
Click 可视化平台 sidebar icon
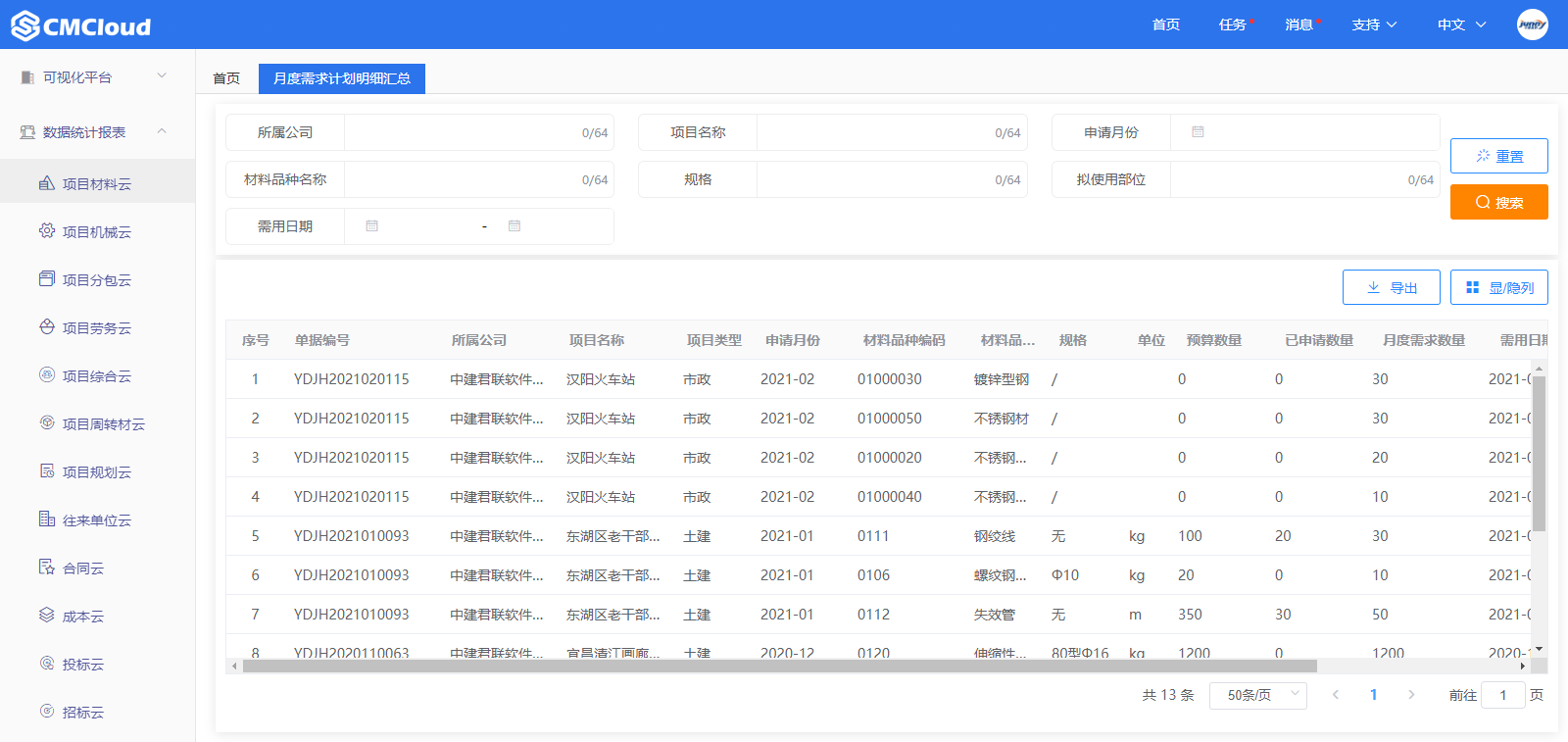27,76
